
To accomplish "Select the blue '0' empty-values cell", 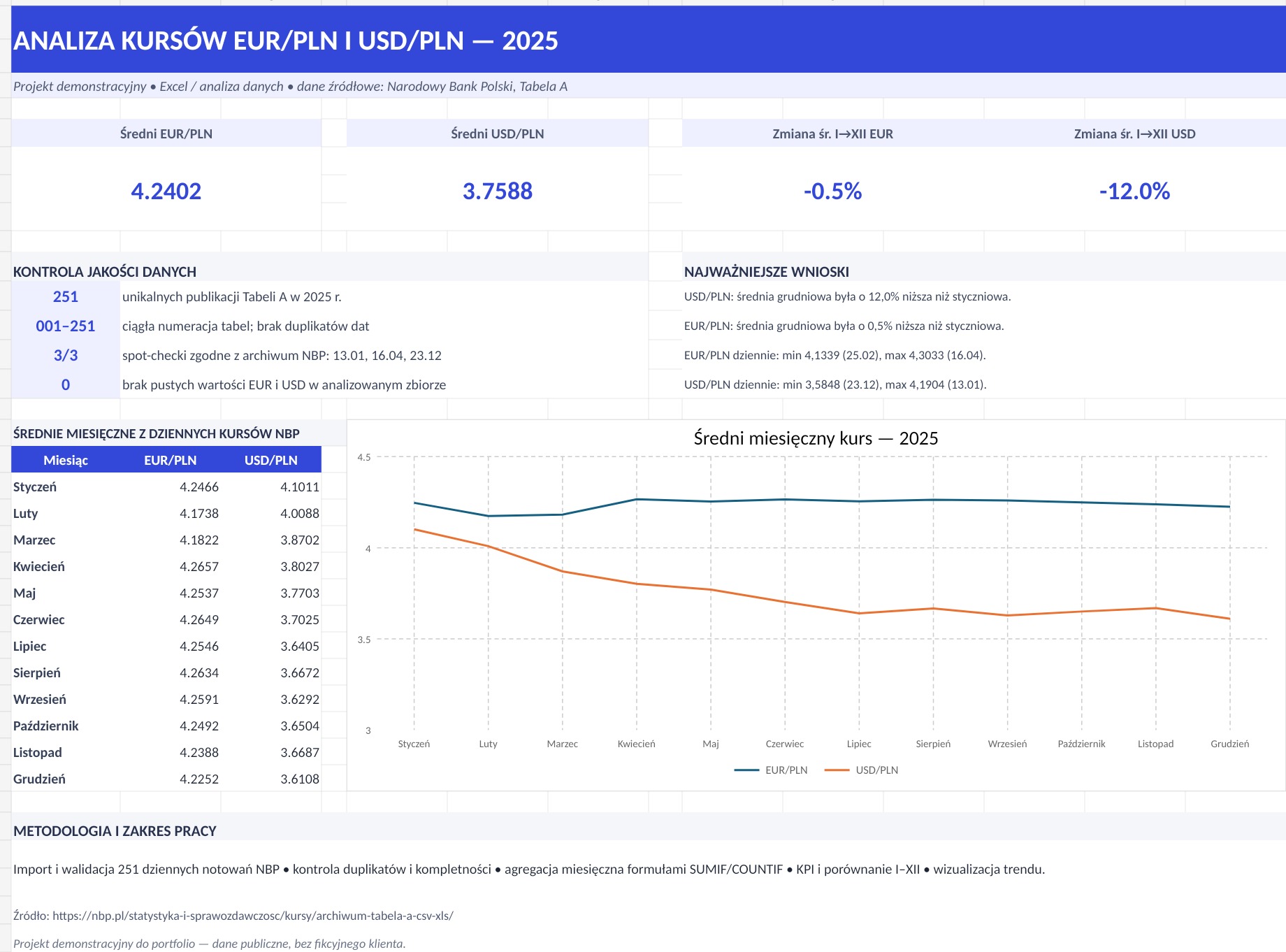I will tap(66, 385).
